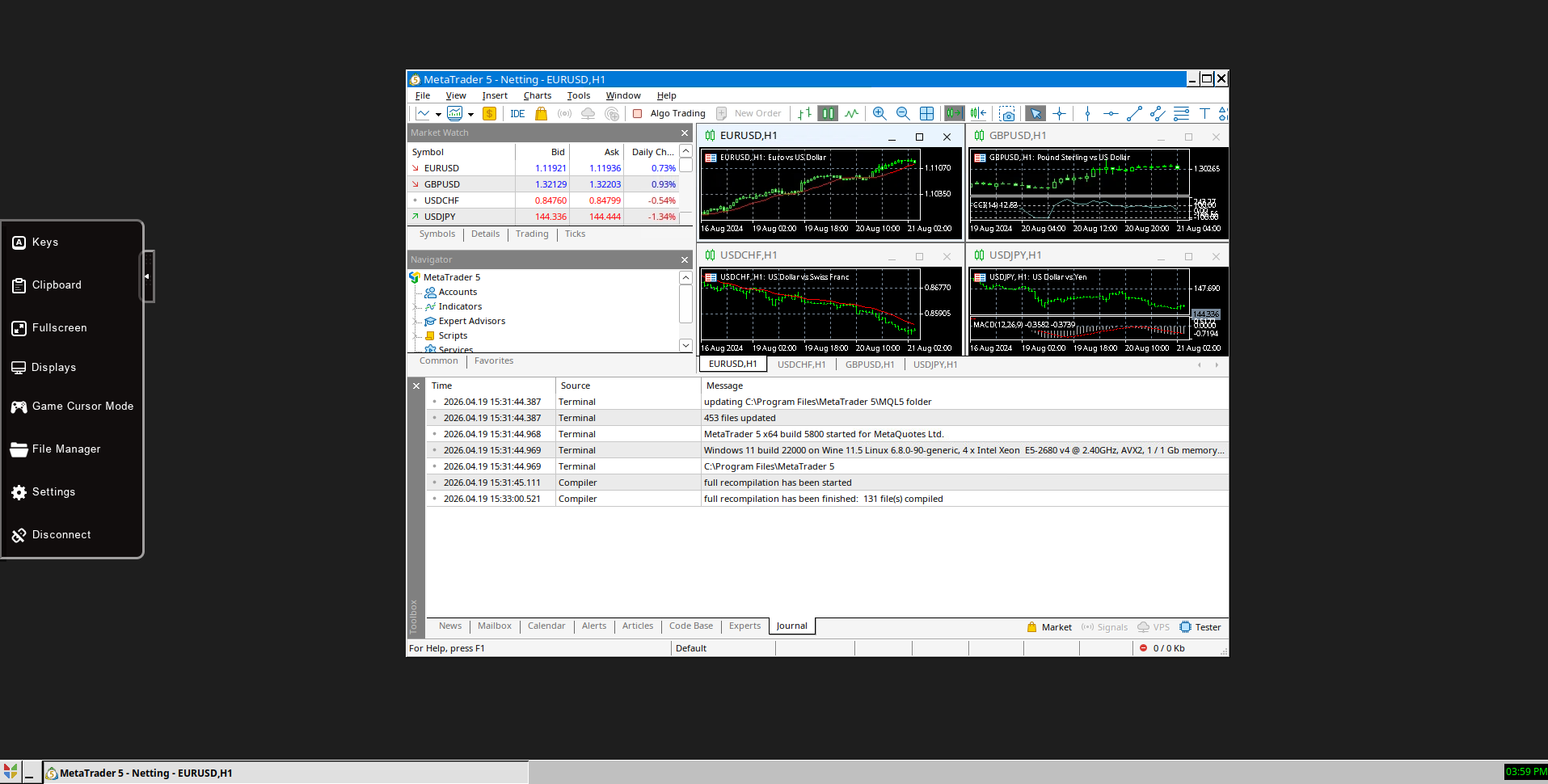The image size is (1548, 784).
Task: Open the MetaEditor IDE button
Action: click(x=517, y=114)
